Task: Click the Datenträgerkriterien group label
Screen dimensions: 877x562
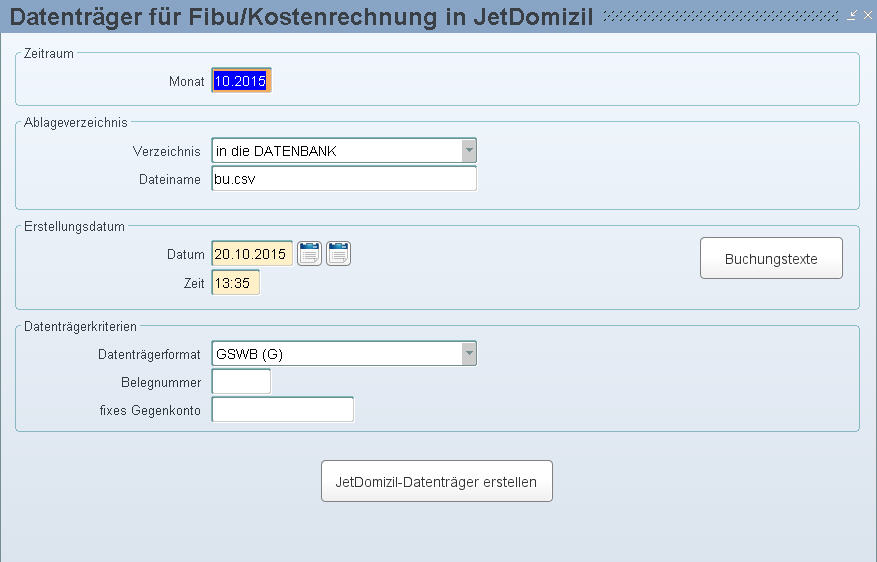Action: 81,327
